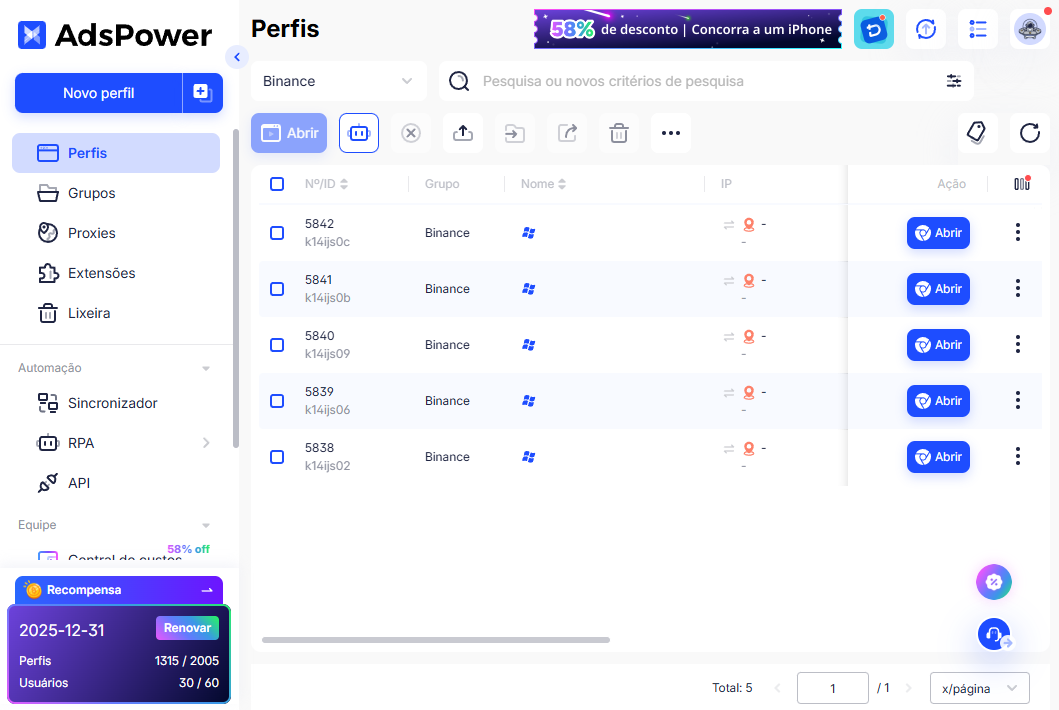Click the Renovar button
Viewport: 1059px width, 710px height.
point(187,628)
